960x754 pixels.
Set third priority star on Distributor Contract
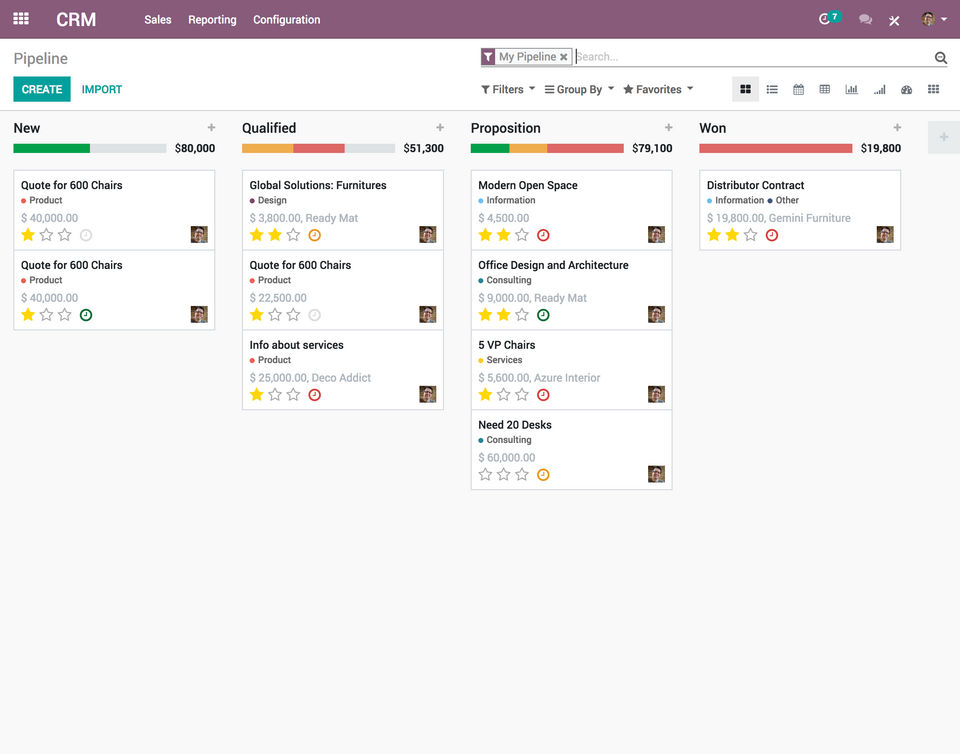751,235
